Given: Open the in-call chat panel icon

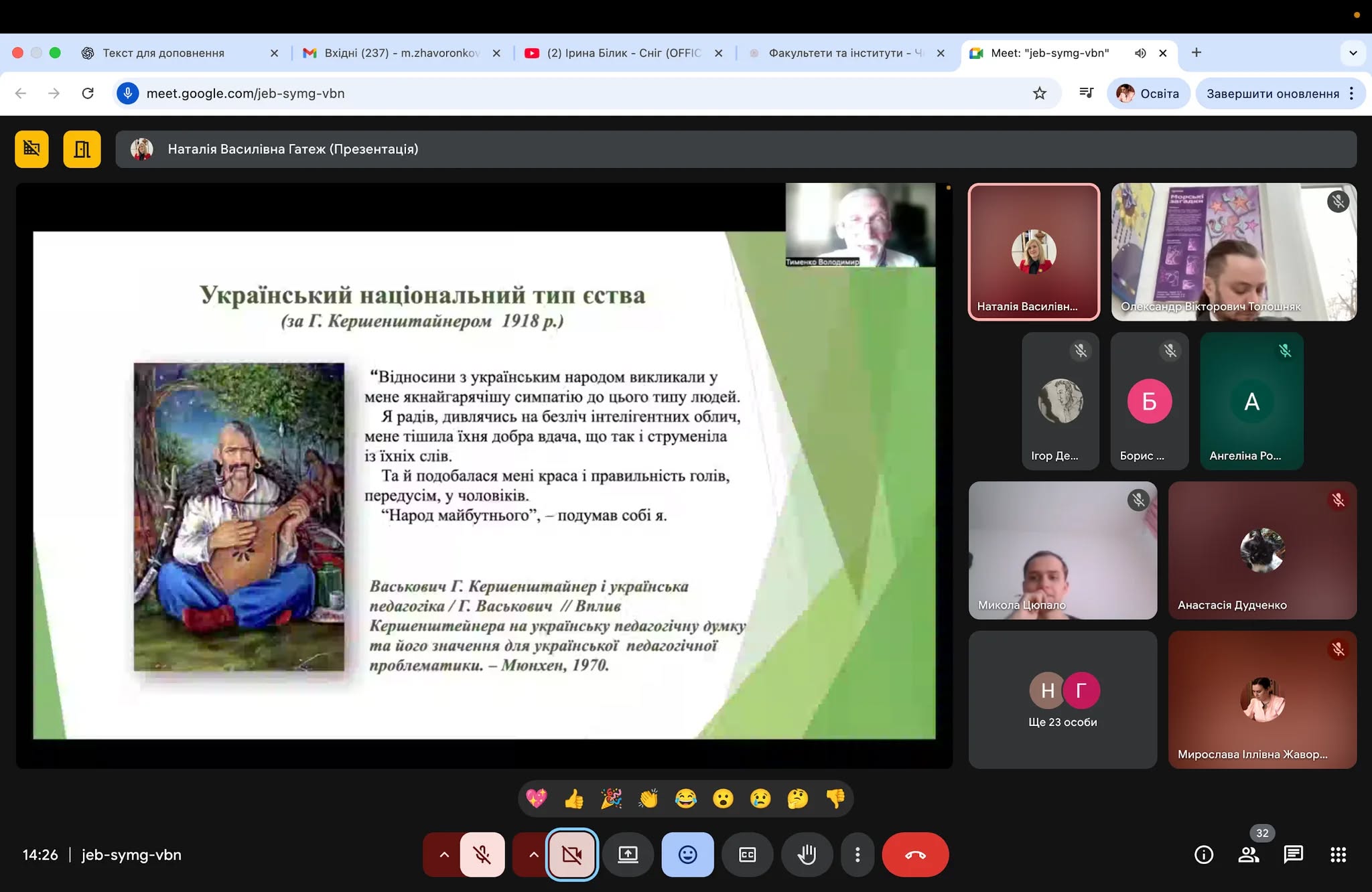Looking at the screenshot, I should (x=1293, y=854).
